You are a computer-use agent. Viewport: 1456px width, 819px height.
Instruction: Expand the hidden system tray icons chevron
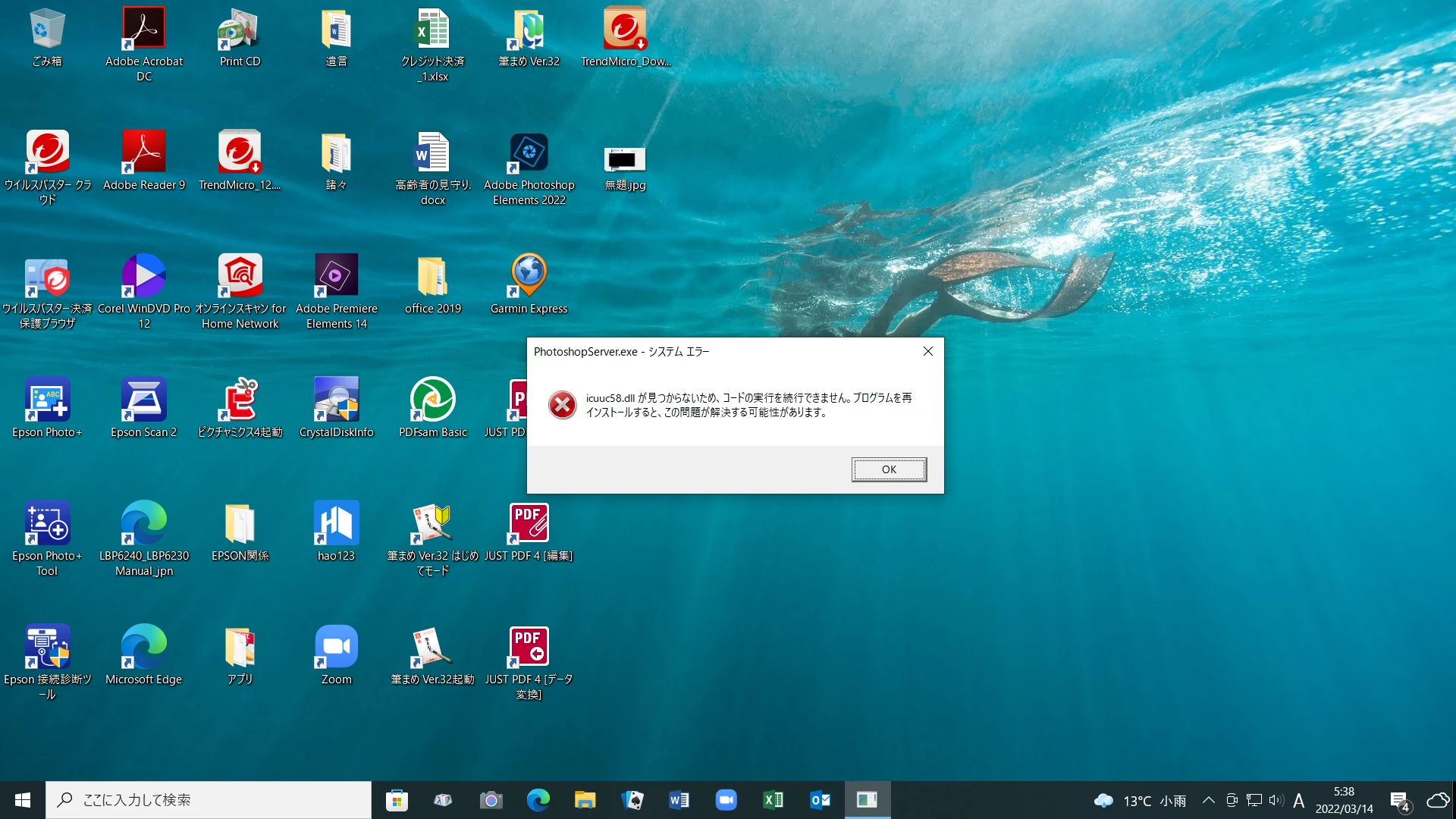[1209, 800]
